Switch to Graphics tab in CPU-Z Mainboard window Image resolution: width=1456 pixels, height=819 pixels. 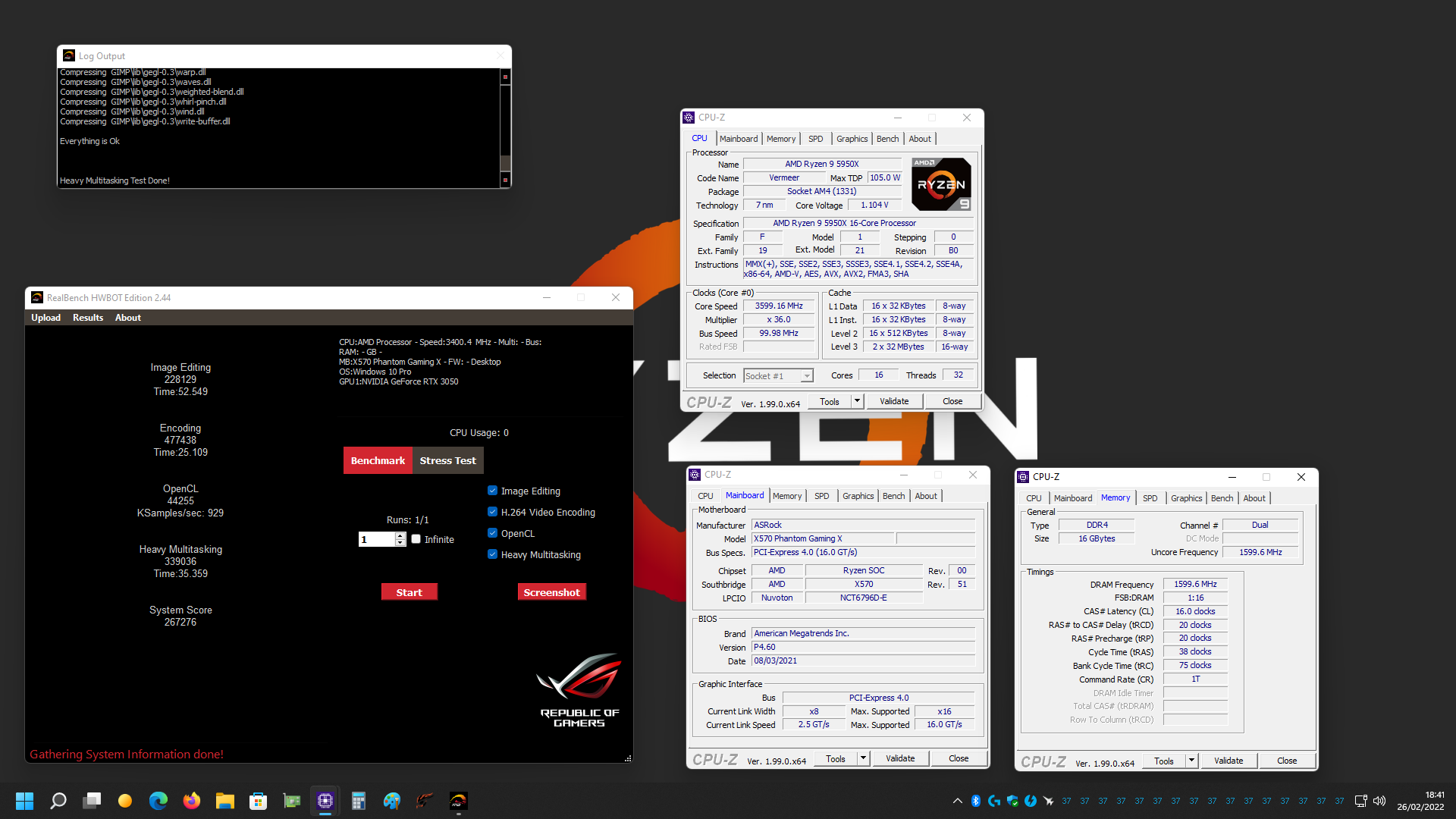(858, 496)
